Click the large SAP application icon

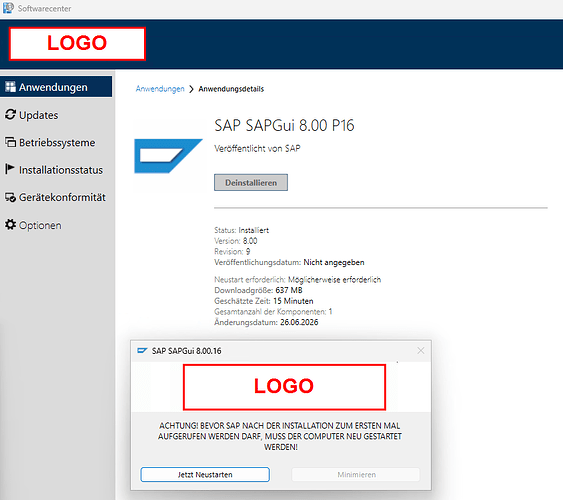(x=168, y=156)
